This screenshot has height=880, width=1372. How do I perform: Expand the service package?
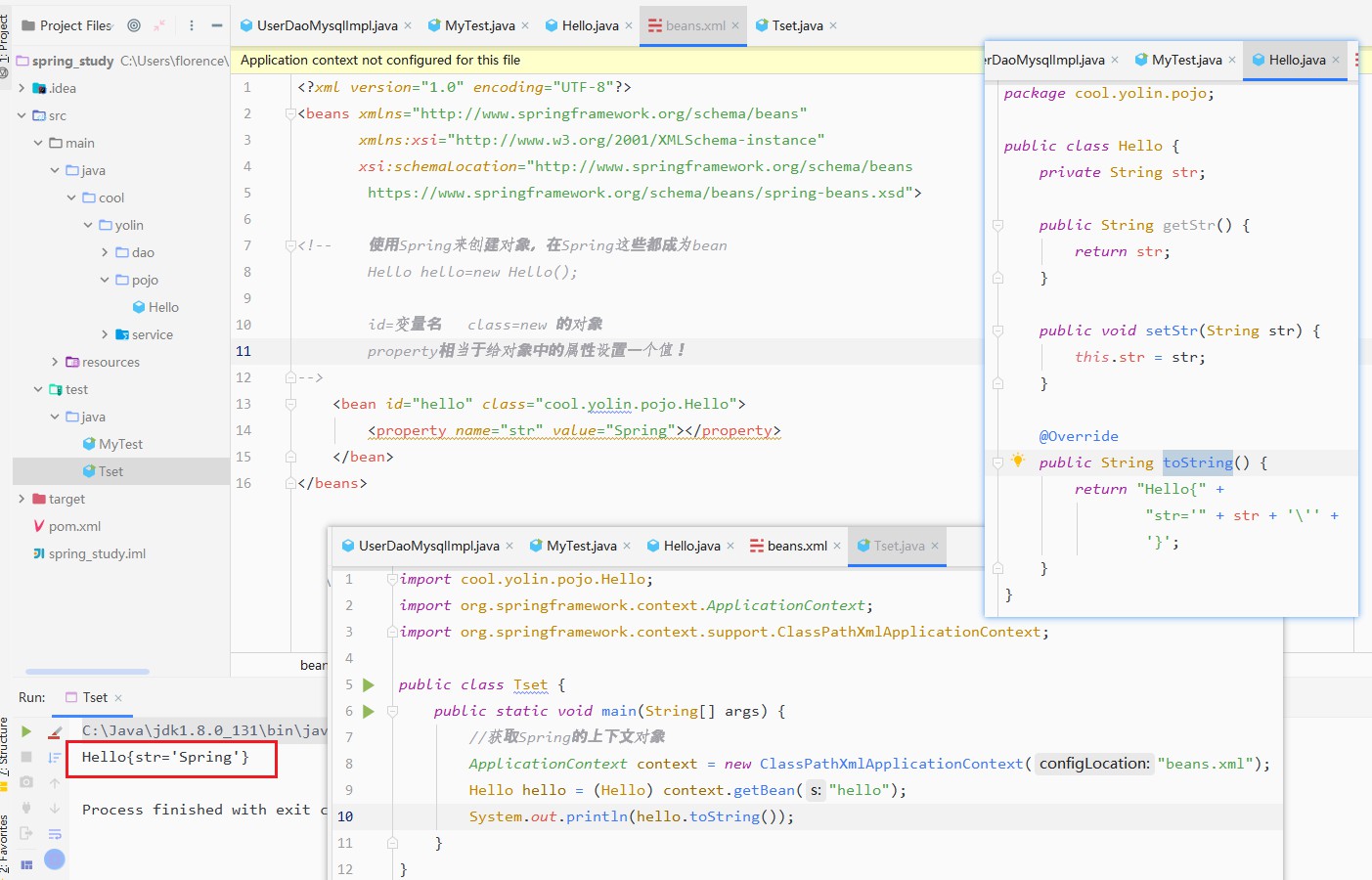pos(105,334)
